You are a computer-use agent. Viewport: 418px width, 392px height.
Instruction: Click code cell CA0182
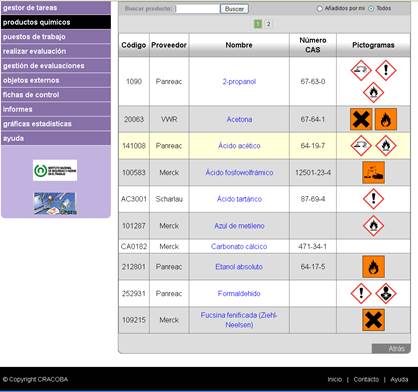[x=134, y=246]
